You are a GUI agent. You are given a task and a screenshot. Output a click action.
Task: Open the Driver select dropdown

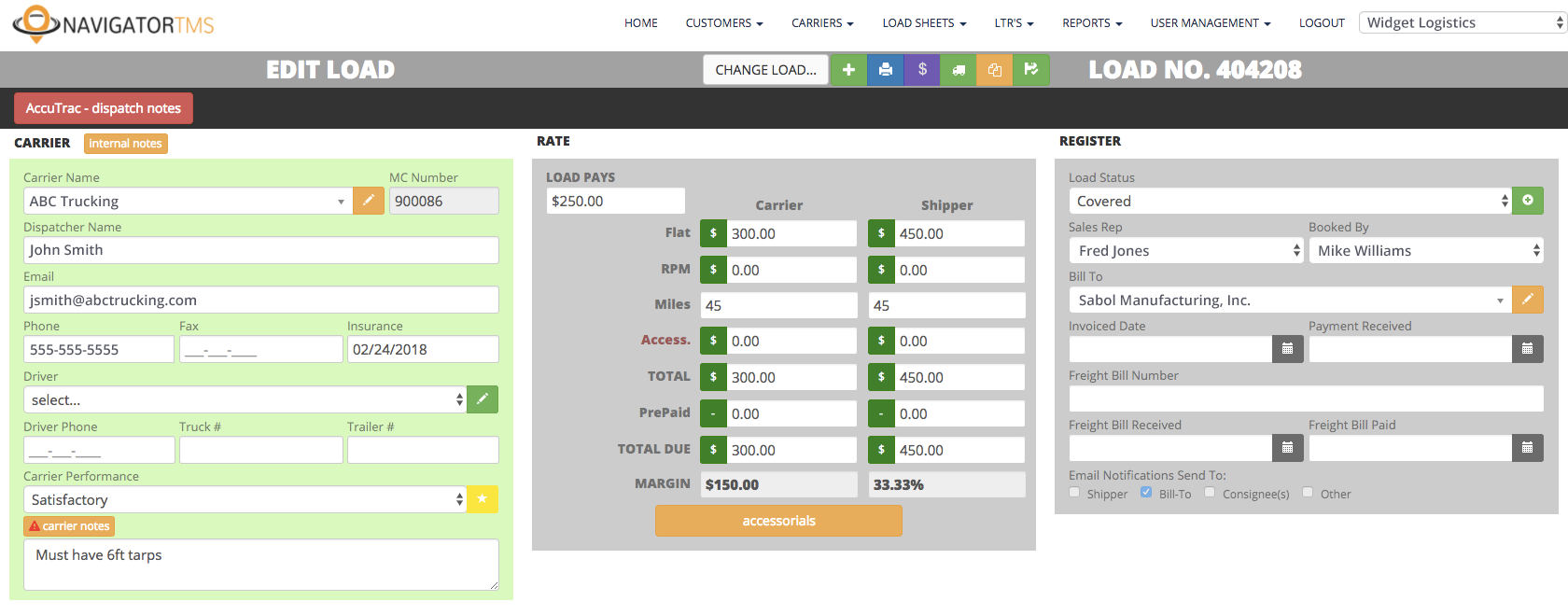tap(245, 399)
